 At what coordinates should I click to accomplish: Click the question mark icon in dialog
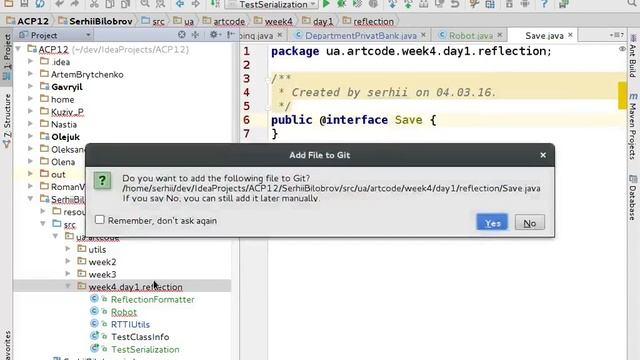102,180
